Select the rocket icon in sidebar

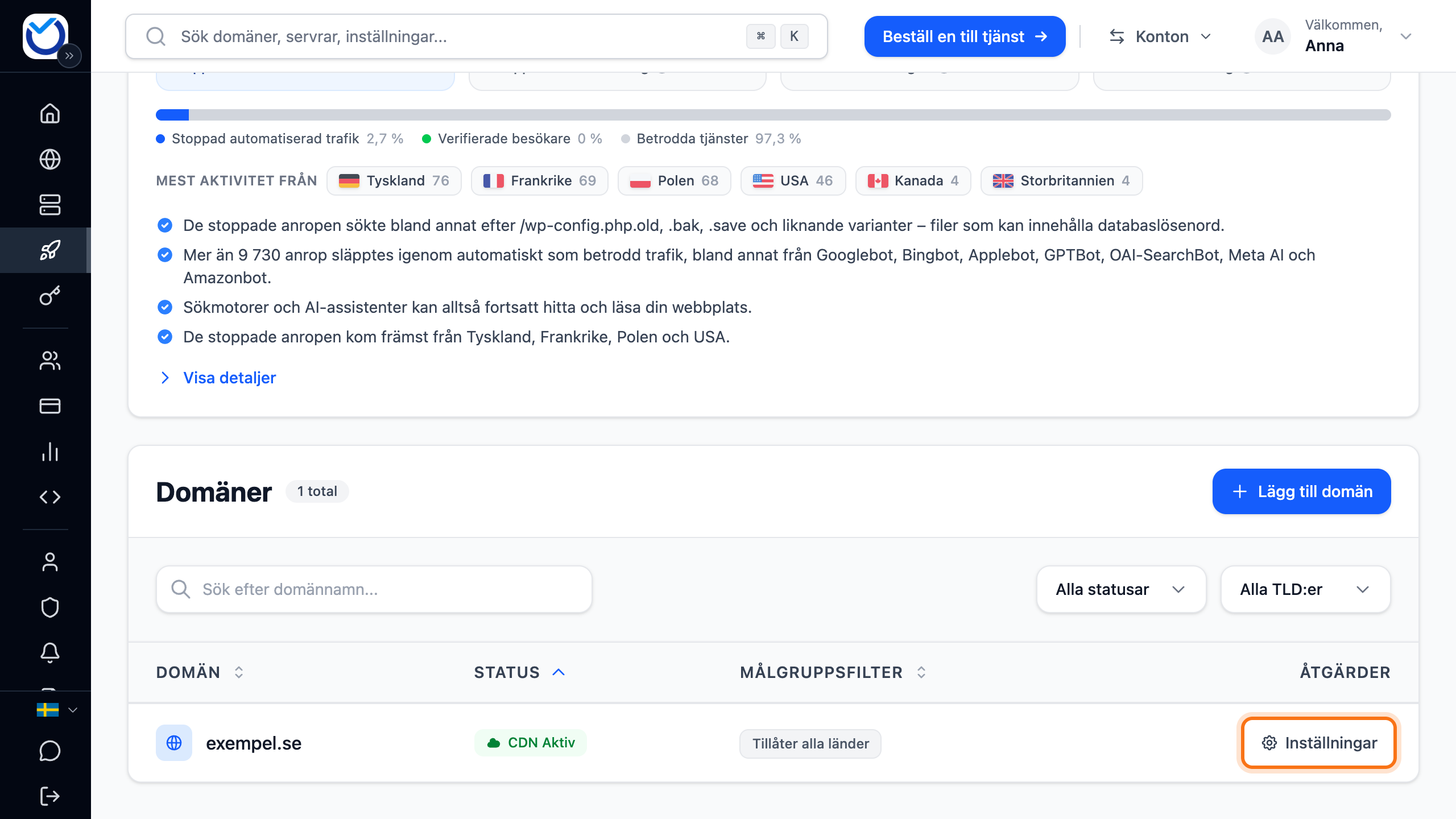[x=50, y=250]
